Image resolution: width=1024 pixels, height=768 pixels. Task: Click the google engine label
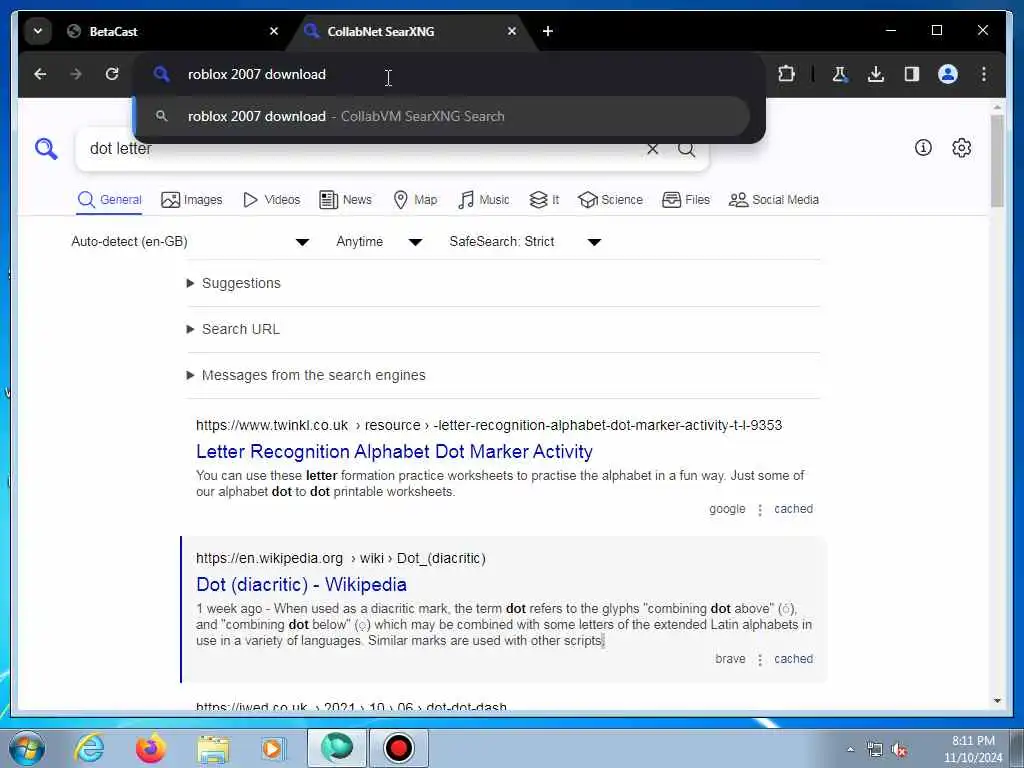point(727,509)
